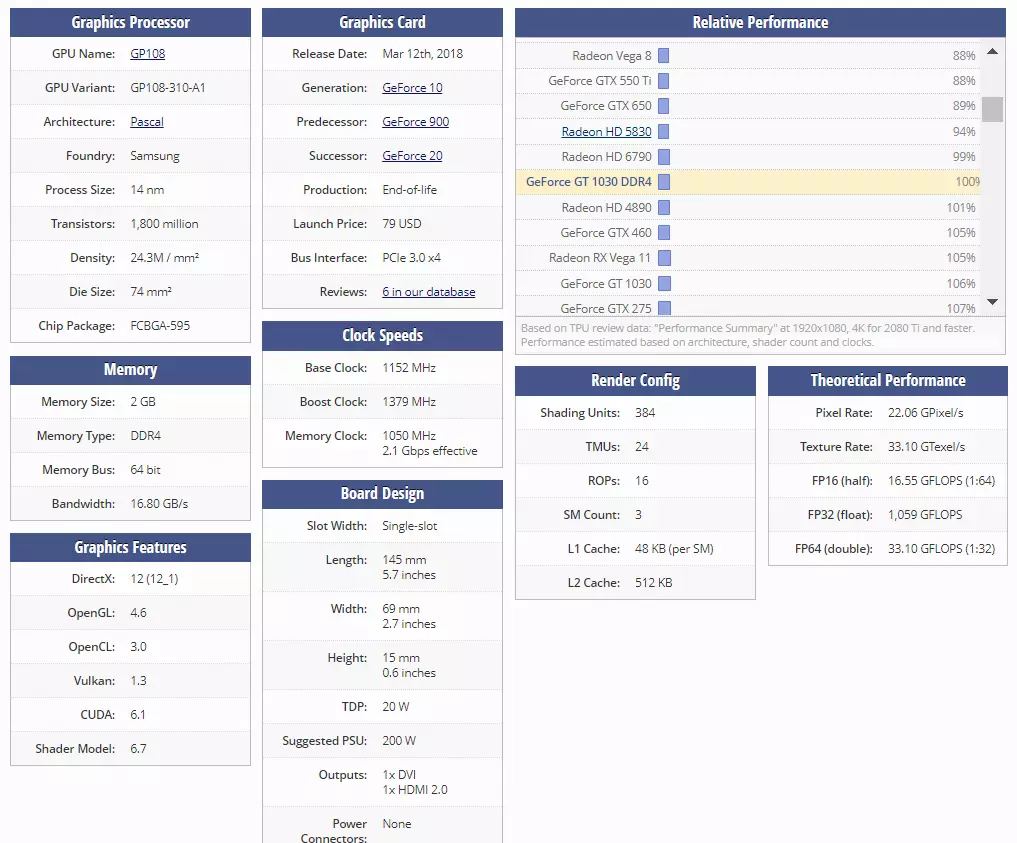Click the '200 W' suggested PSU value
This screenshot has height=843, width=1017.
[x=399, y=741]
